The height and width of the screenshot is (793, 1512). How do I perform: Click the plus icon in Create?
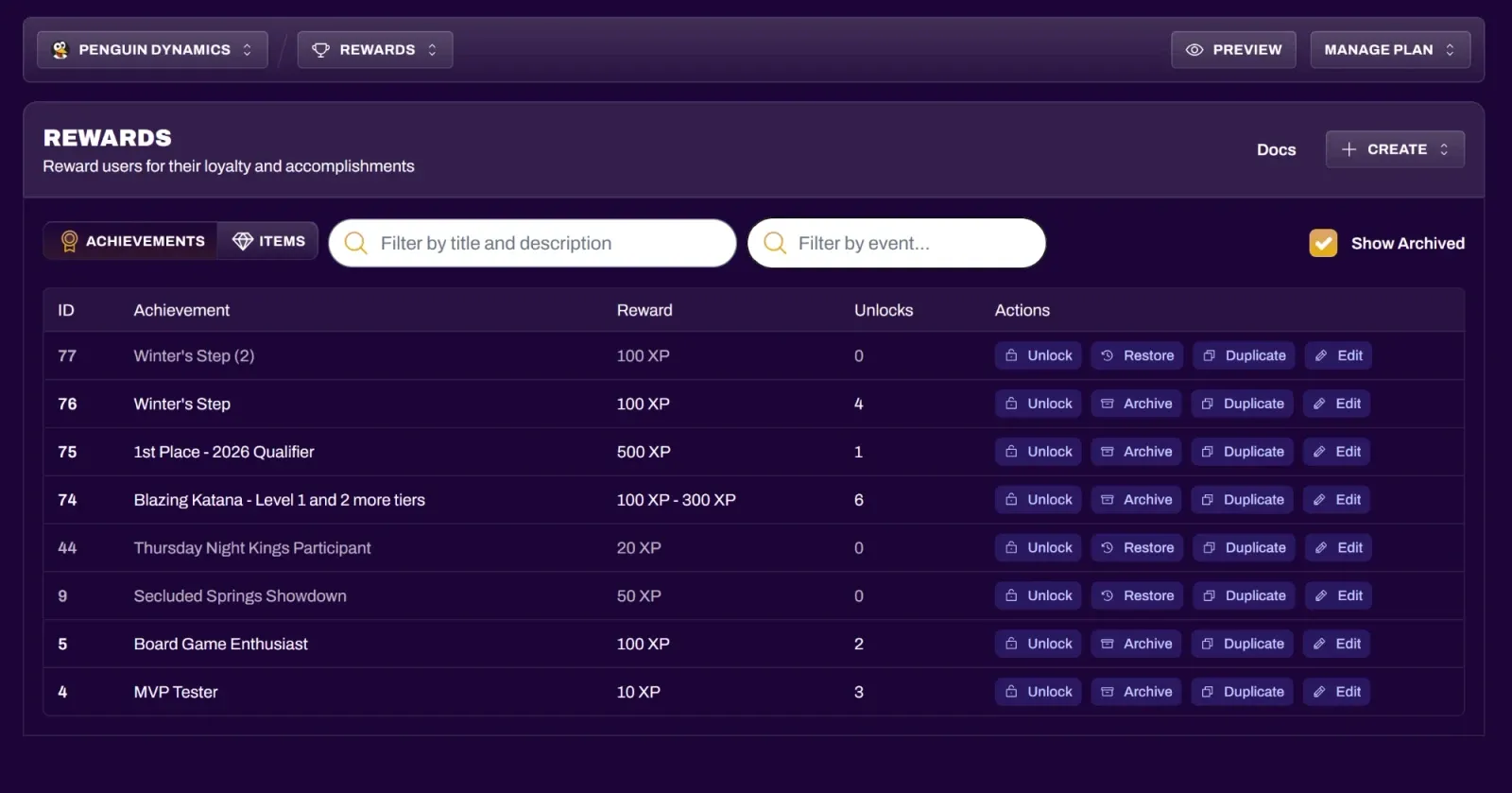(x=1349, y=149)
